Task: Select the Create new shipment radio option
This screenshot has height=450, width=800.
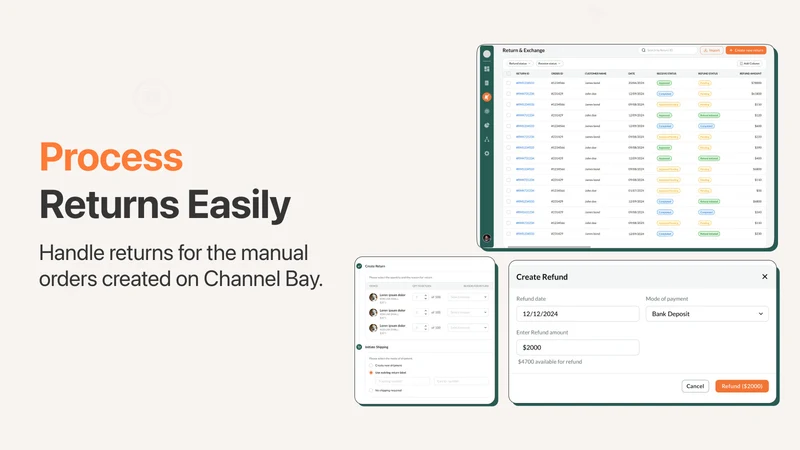Action: [x=371, y=365]
